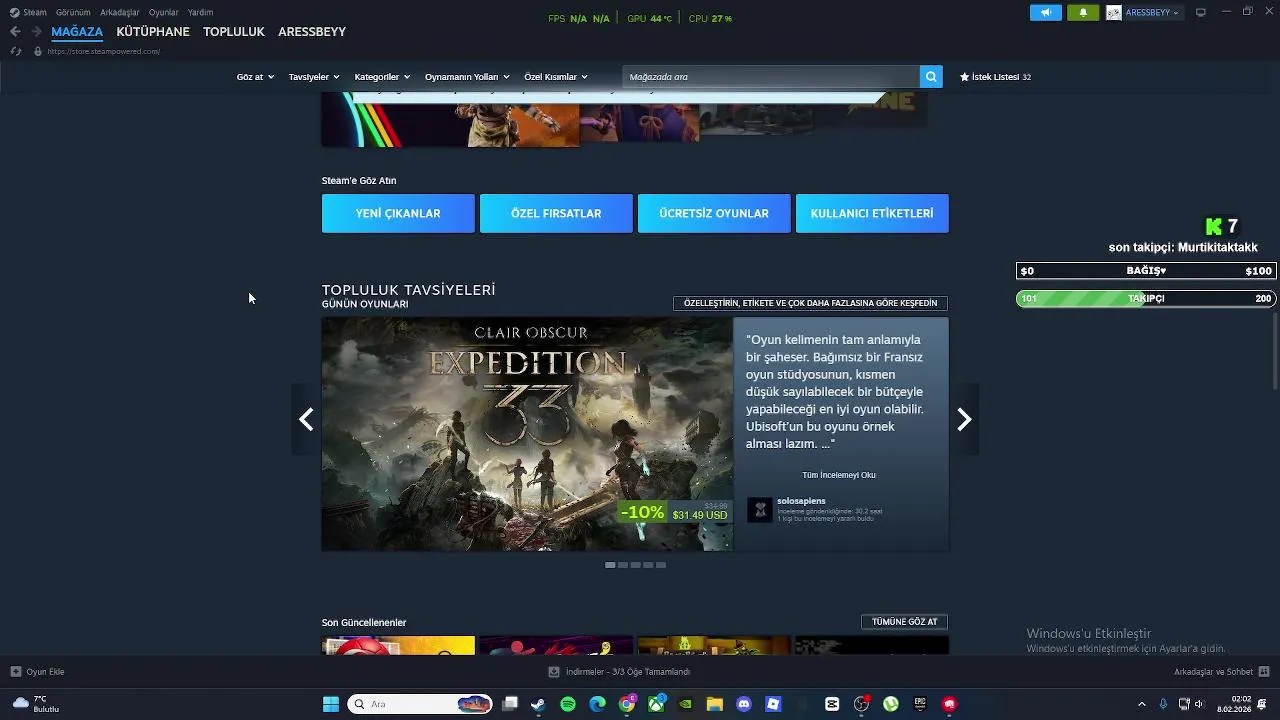Screen dimensions: 1280x720
Task: Expand the Oynamanın Yolları dropdown
Action: point(467,77)
